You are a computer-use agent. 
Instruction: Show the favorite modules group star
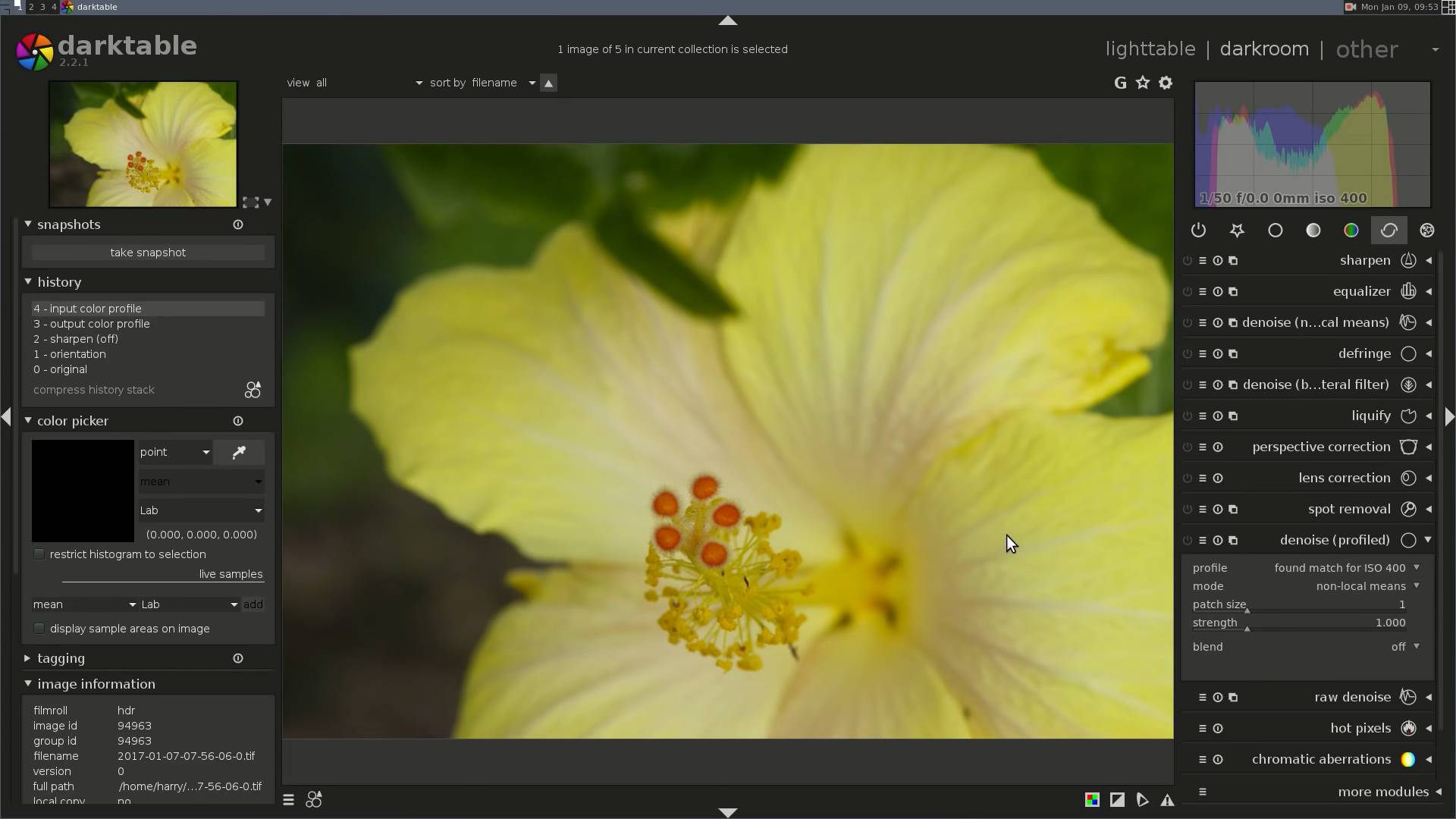click(1237, 231)
